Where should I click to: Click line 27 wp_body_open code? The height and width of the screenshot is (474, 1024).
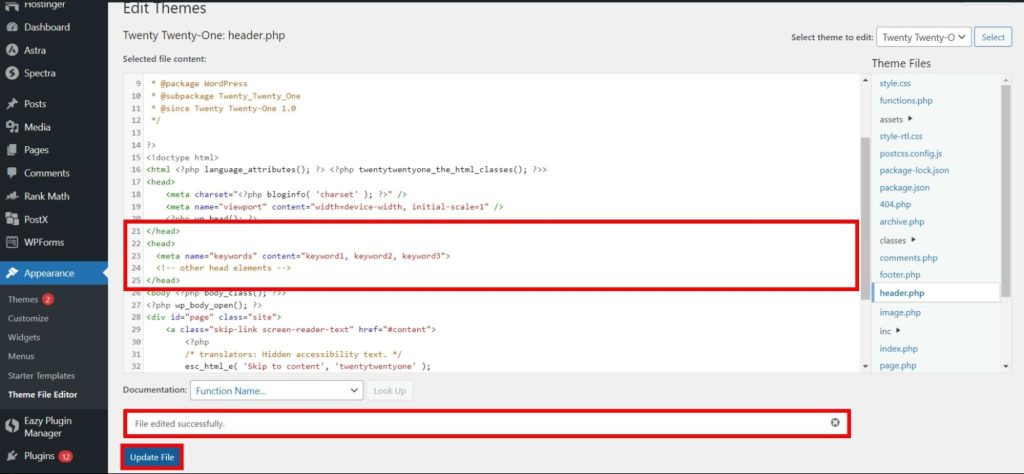tap(204, 305)
